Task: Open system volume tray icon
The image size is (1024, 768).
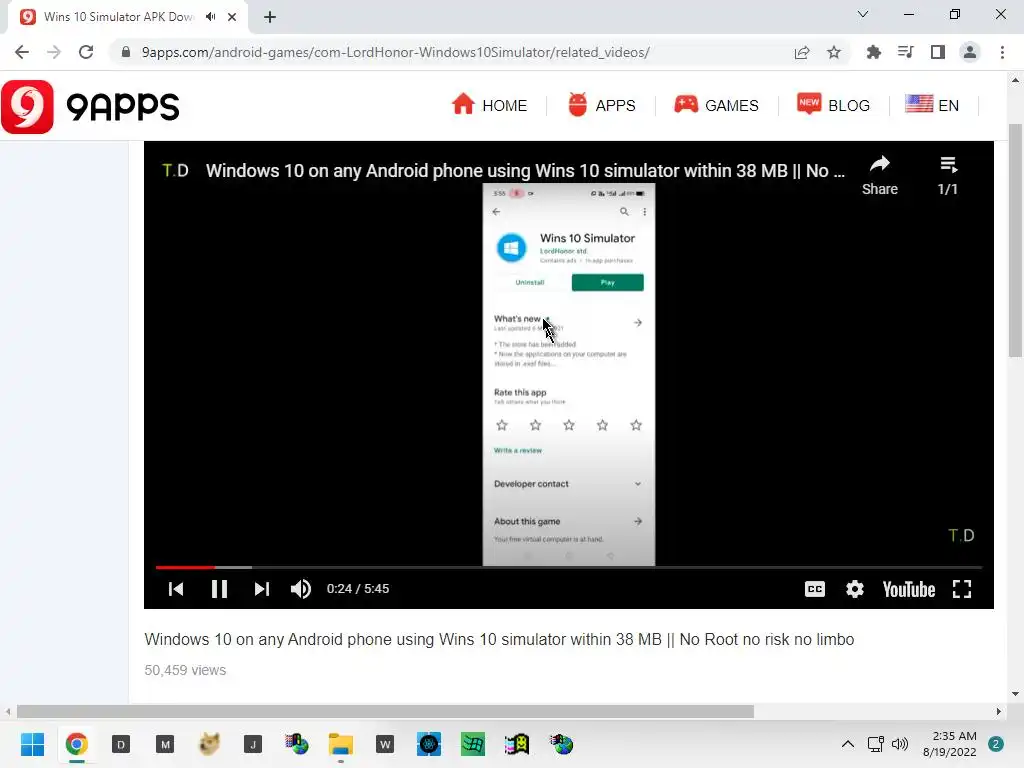Action: click(x=900, y=744)
